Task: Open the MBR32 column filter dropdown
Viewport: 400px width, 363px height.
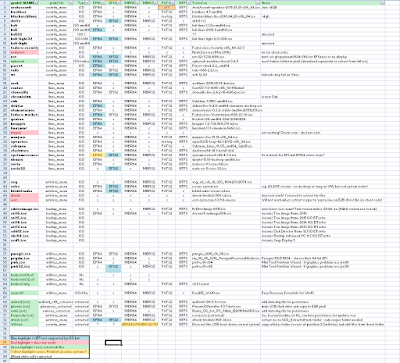Action: 156,3
